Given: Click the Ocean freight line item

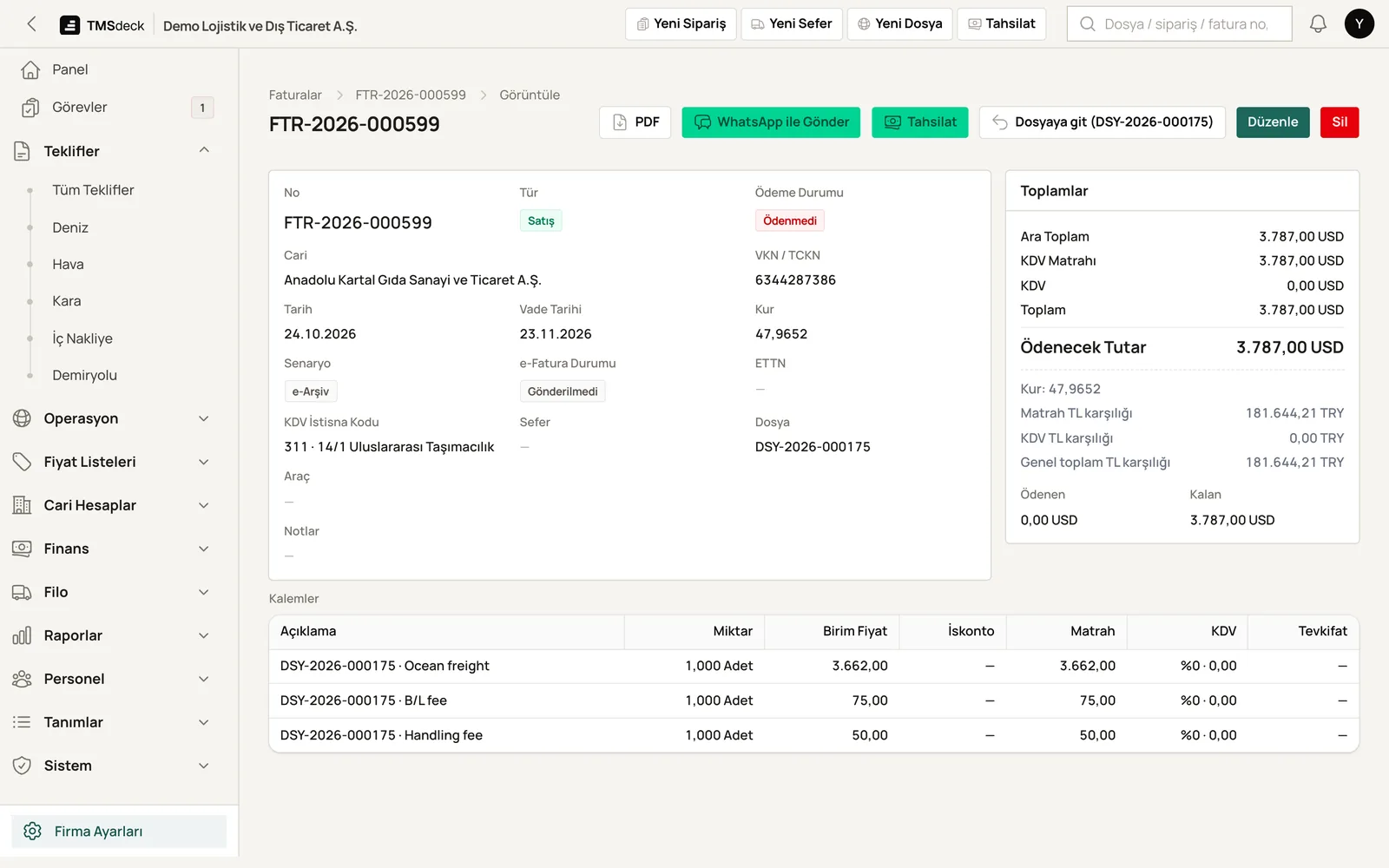Looking at the screenshot, I should click(813, 666).
